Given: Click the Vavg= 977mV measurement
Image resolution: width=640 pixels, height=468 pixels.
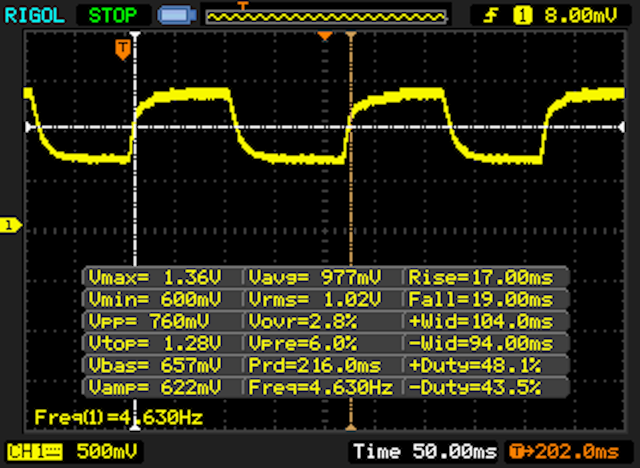Looking at the screenshot, I should (315, 277).
